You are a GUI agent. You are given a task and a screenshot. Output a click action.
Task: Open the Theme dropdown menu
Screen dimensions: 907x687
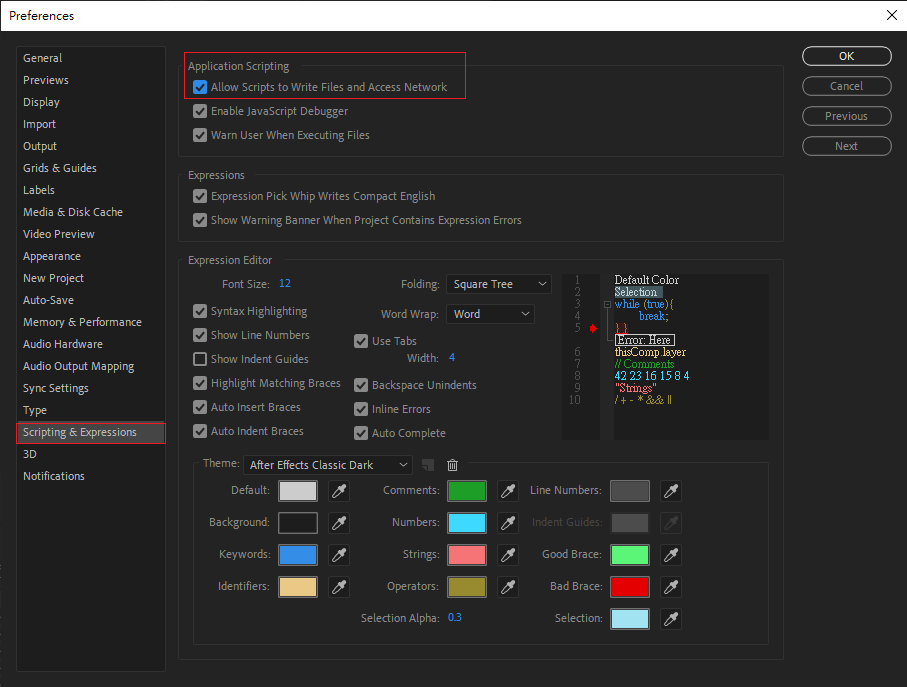pyautogui.click(x=328, y=465)
